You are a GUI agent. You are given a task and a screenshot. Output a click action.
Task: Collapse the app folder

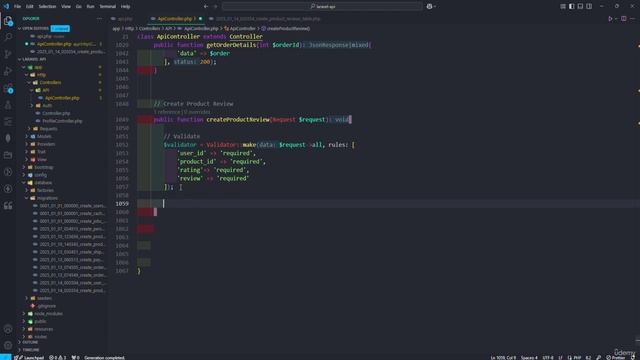(x=24, y=67)
